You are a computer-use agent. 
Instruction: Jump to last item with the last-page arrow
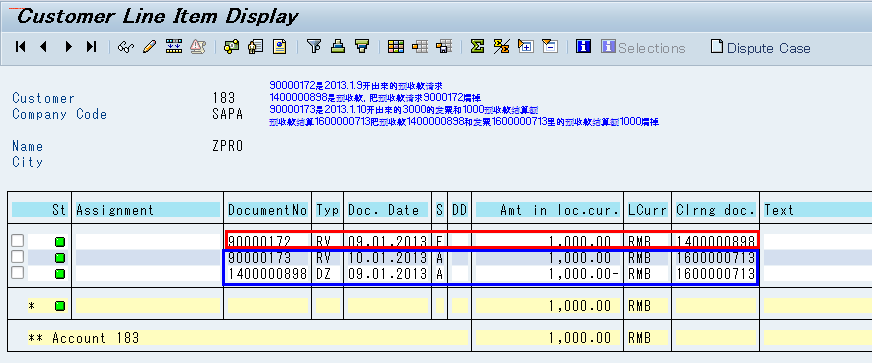[x=92, y=47]
